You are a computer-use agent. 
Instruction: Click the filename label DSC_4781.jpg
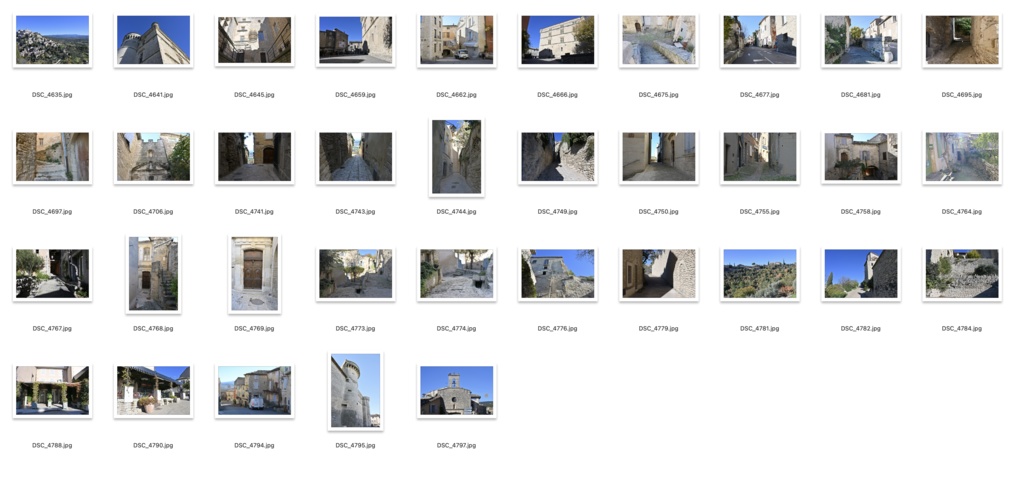click(760, 328)
